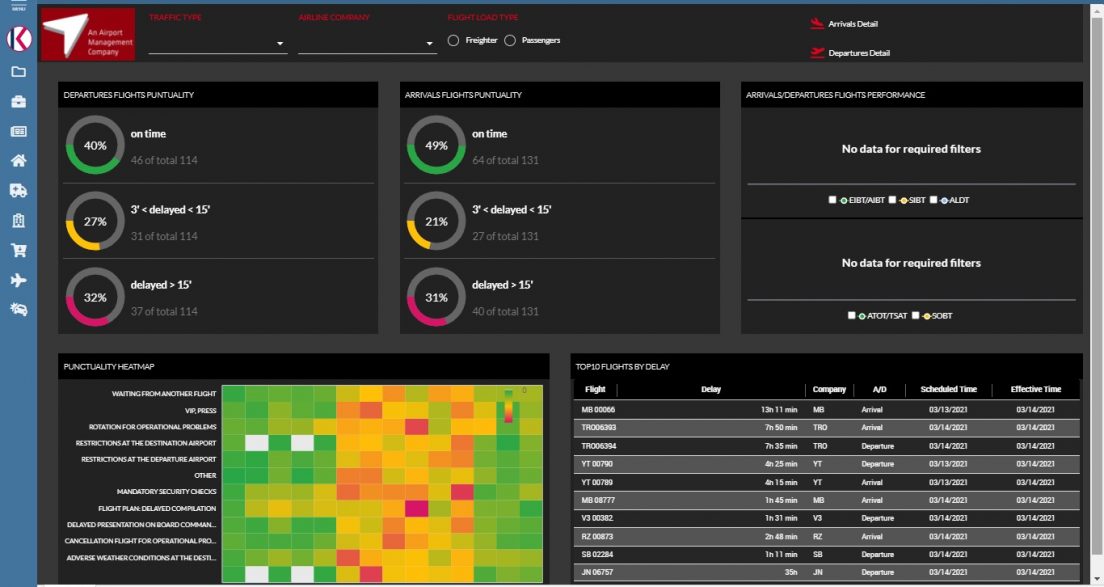Click the heatmap color legend gradient
The height and width of the screenshot is (587, 1104).
[508, 405]
